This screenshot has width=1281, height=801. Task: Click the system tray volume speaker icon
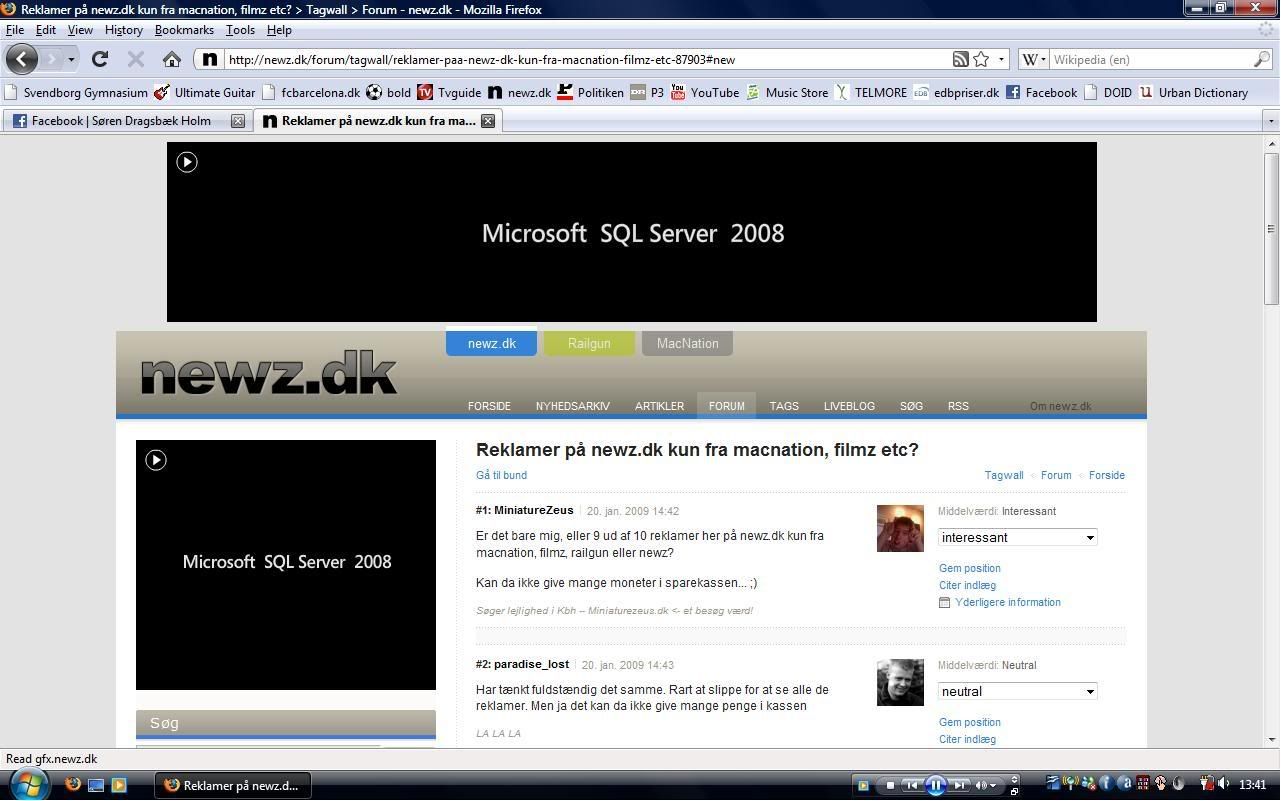(1225, 785)
